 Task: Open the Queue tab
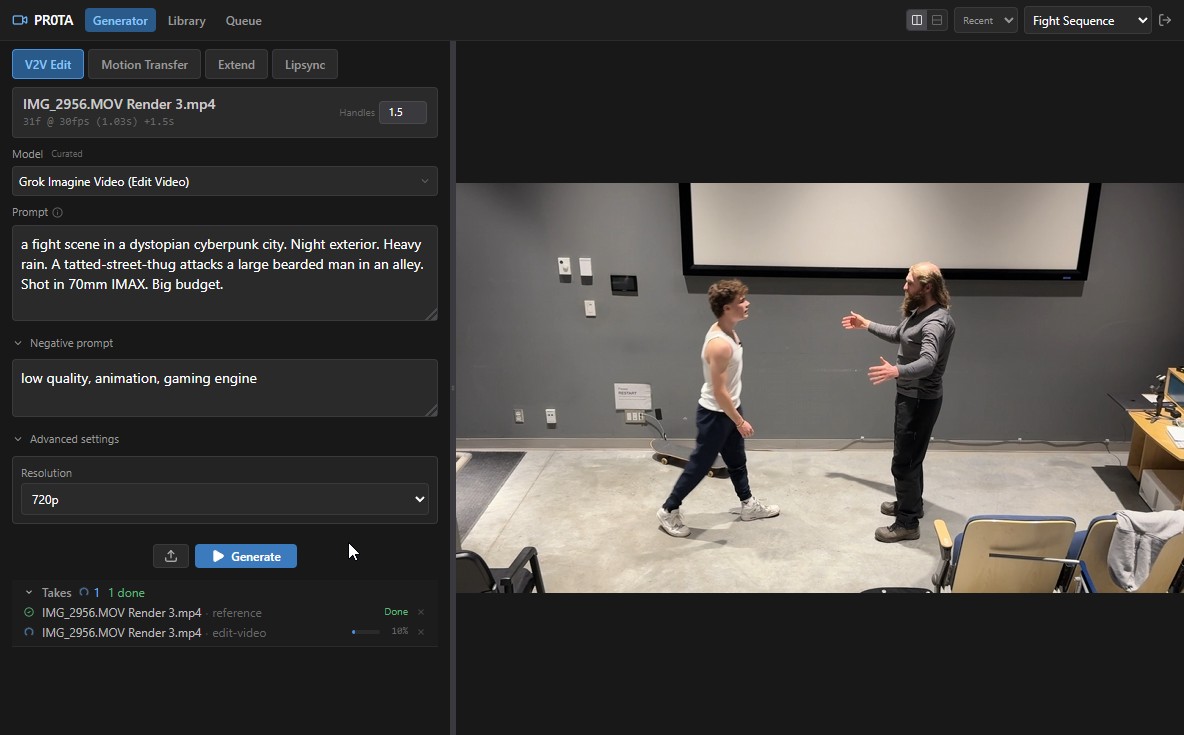(x=243, y=20)
